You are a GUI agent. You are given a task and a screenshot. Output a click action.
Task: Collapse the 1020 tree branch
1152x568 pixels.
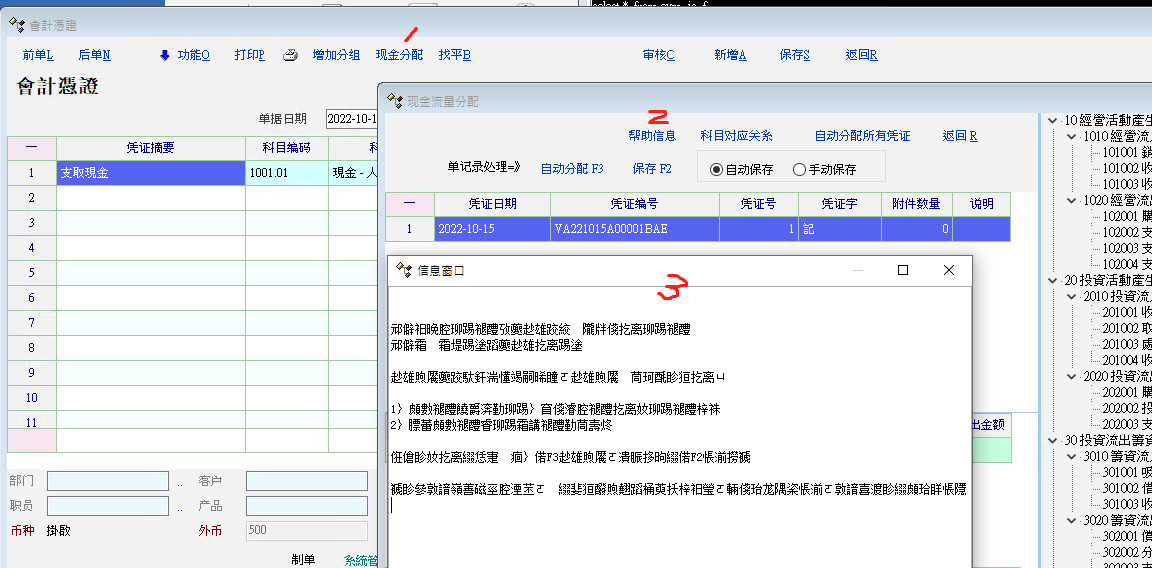tap(1072, 200)
